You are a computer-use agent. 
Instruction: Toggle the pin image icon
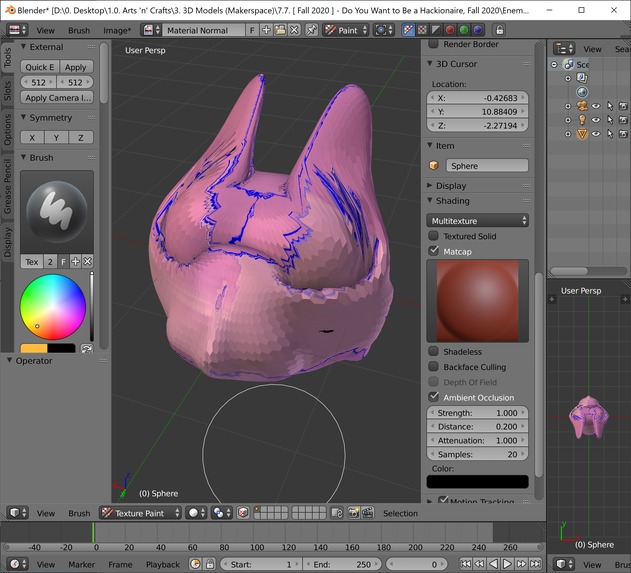tap(311, 30)
